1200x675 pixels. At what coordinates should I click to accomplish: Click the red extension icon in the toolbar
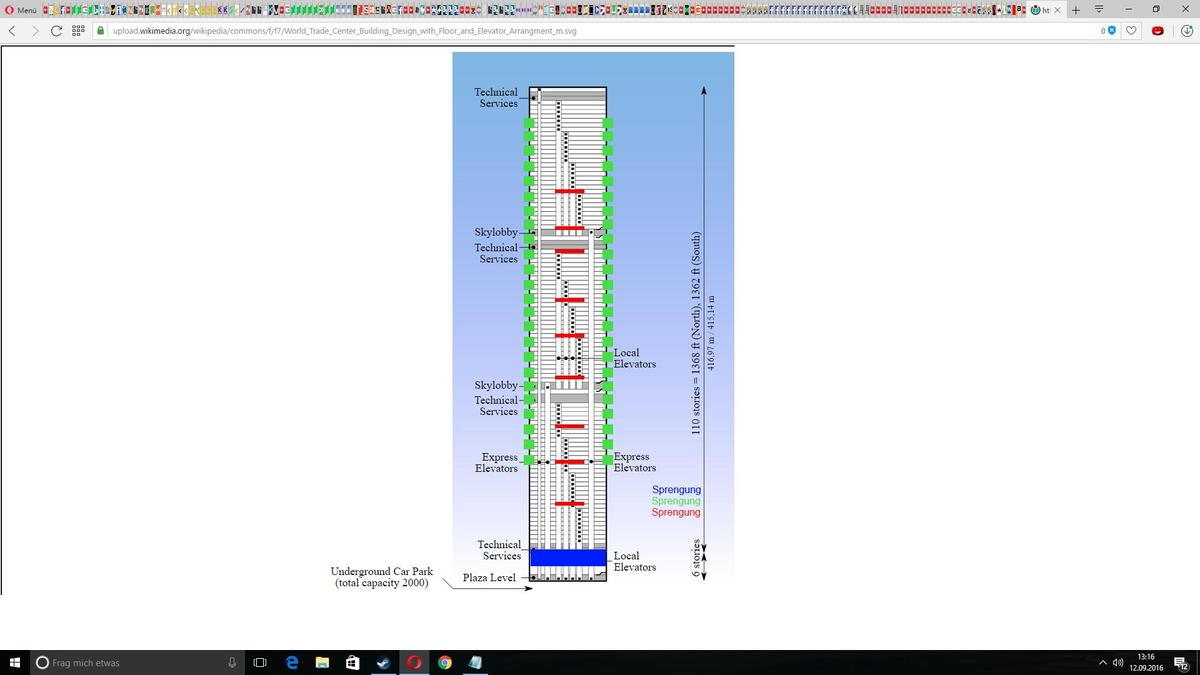pos(1158,31)
